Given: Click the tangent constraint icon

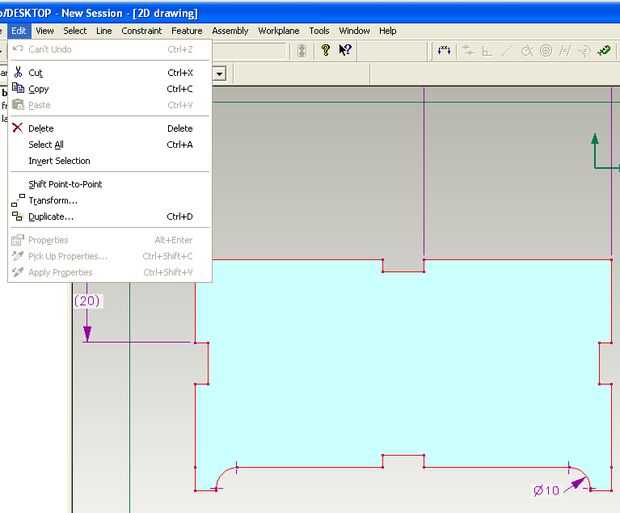Looking at the screenshot, I should pyautogui.click(x=527, y=51).
